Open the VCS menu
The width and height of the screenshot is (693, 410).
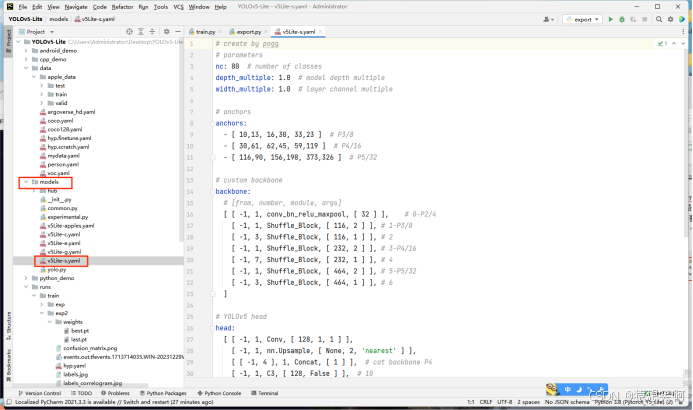pyautogui.click(x=179, y=7)
